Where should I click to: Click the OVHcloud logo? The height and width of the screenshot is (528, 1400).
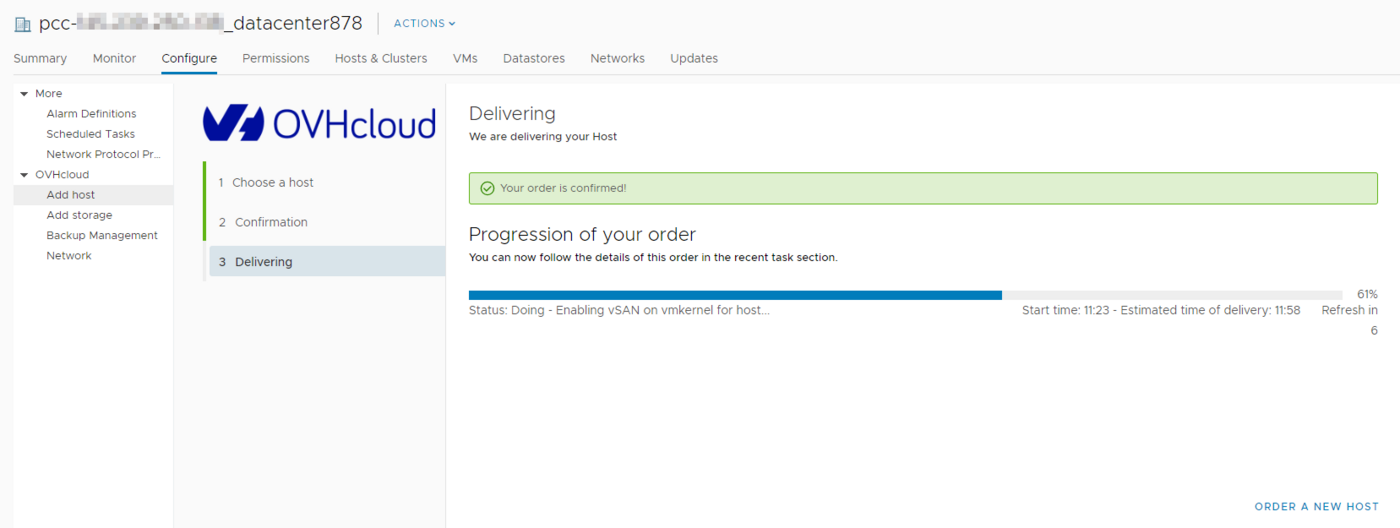click(x=319, y=123)
